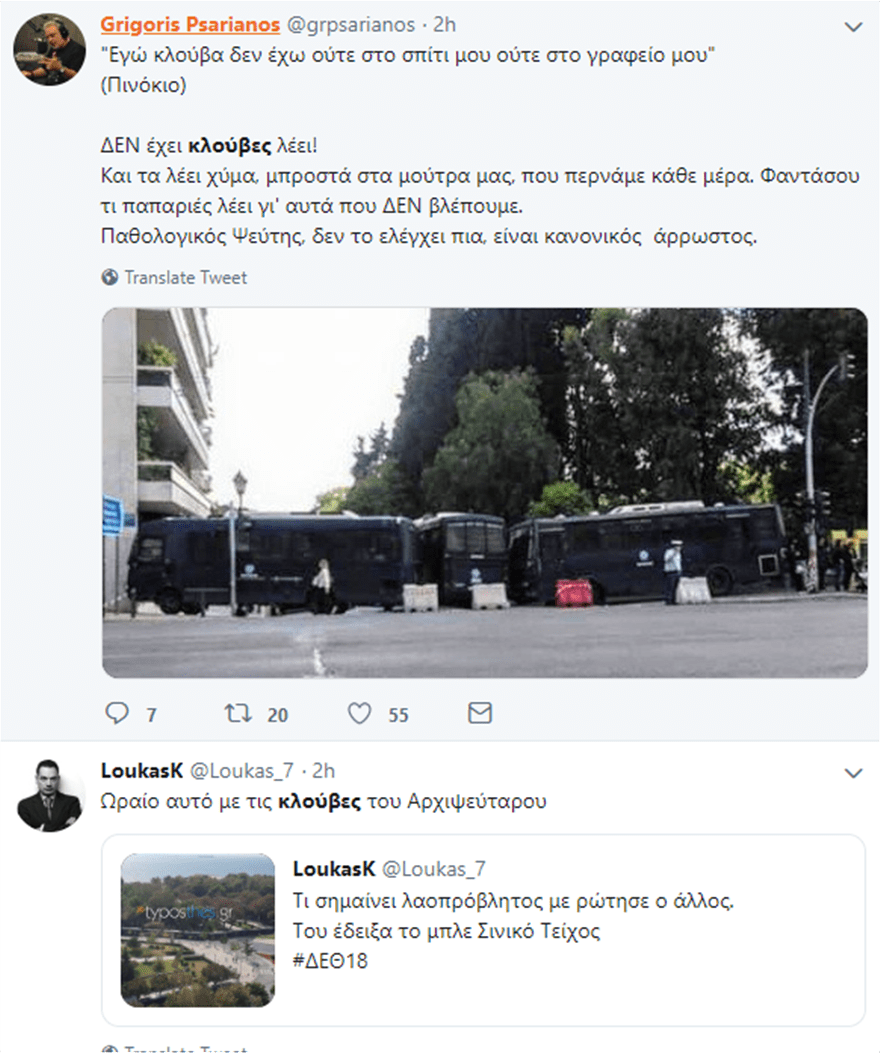Screen dimensions: 880x1053
Task: Expand options menu on Psarianos's tweet
Action: (853, 27)
